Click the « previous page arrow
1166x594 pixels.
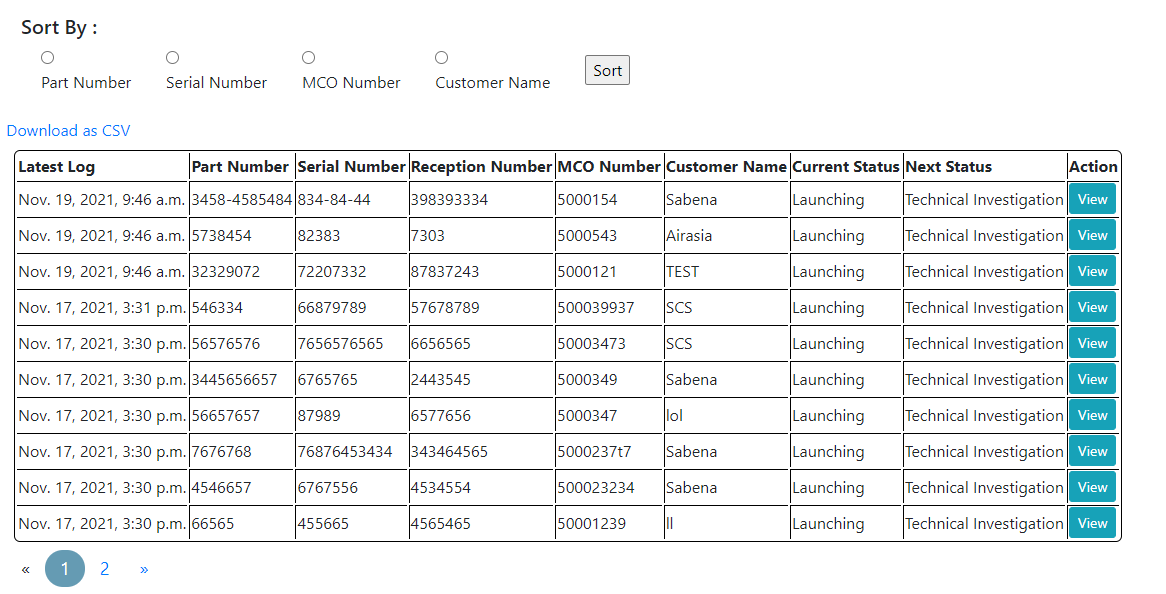25,569
